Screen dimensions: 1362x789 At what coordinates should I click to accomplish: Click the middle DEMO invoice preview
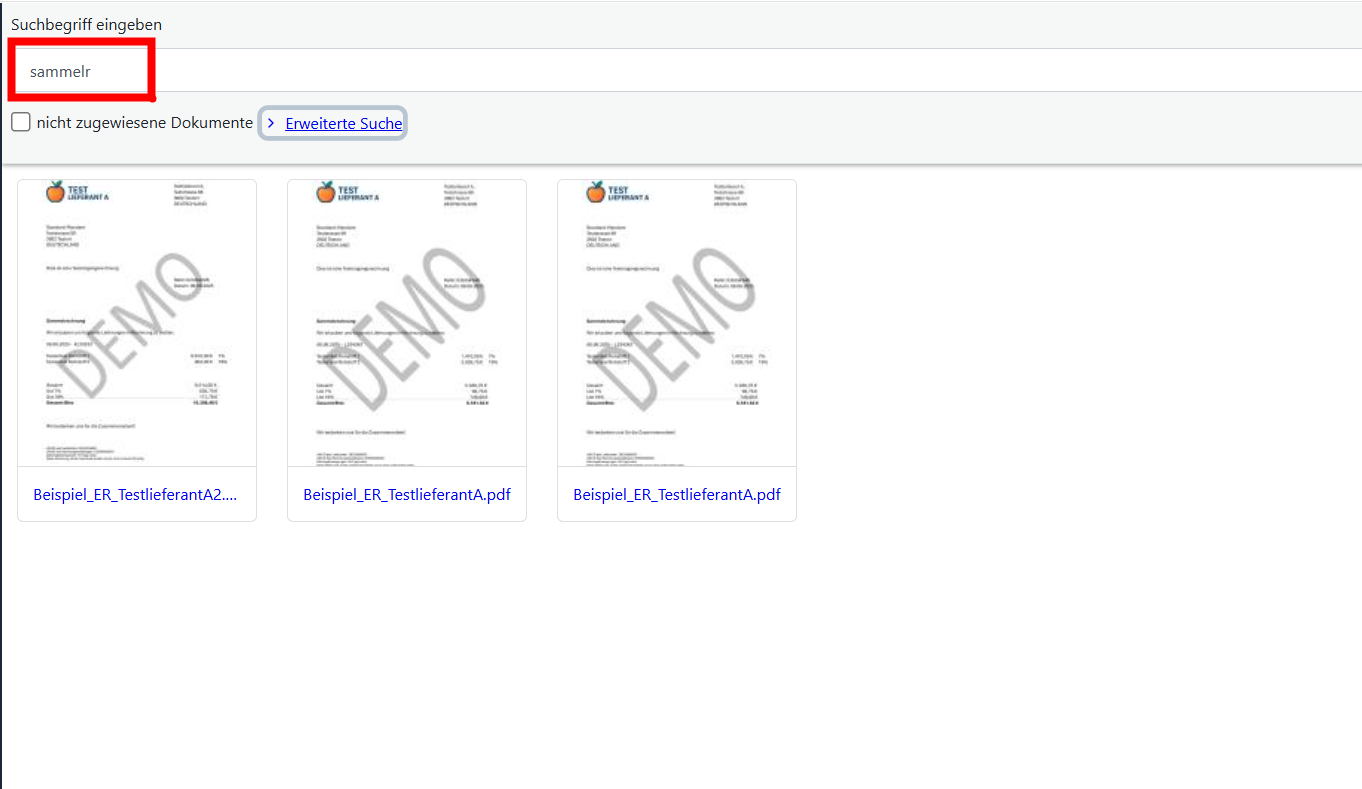click(x=406, y=321)
